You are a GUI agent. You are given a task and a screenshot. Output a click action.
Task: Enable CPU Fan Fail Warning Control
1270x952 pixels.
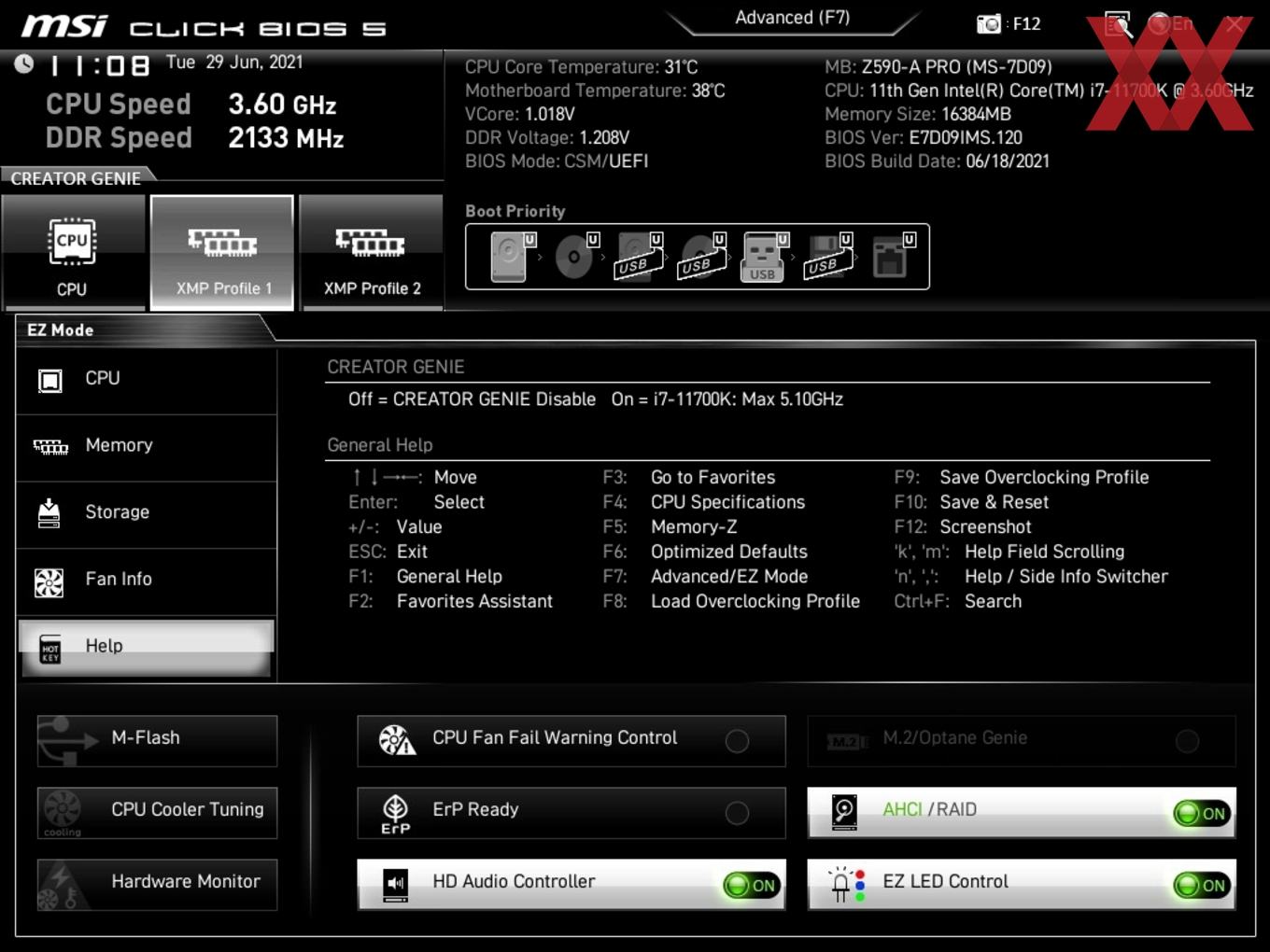pos(737,741)
